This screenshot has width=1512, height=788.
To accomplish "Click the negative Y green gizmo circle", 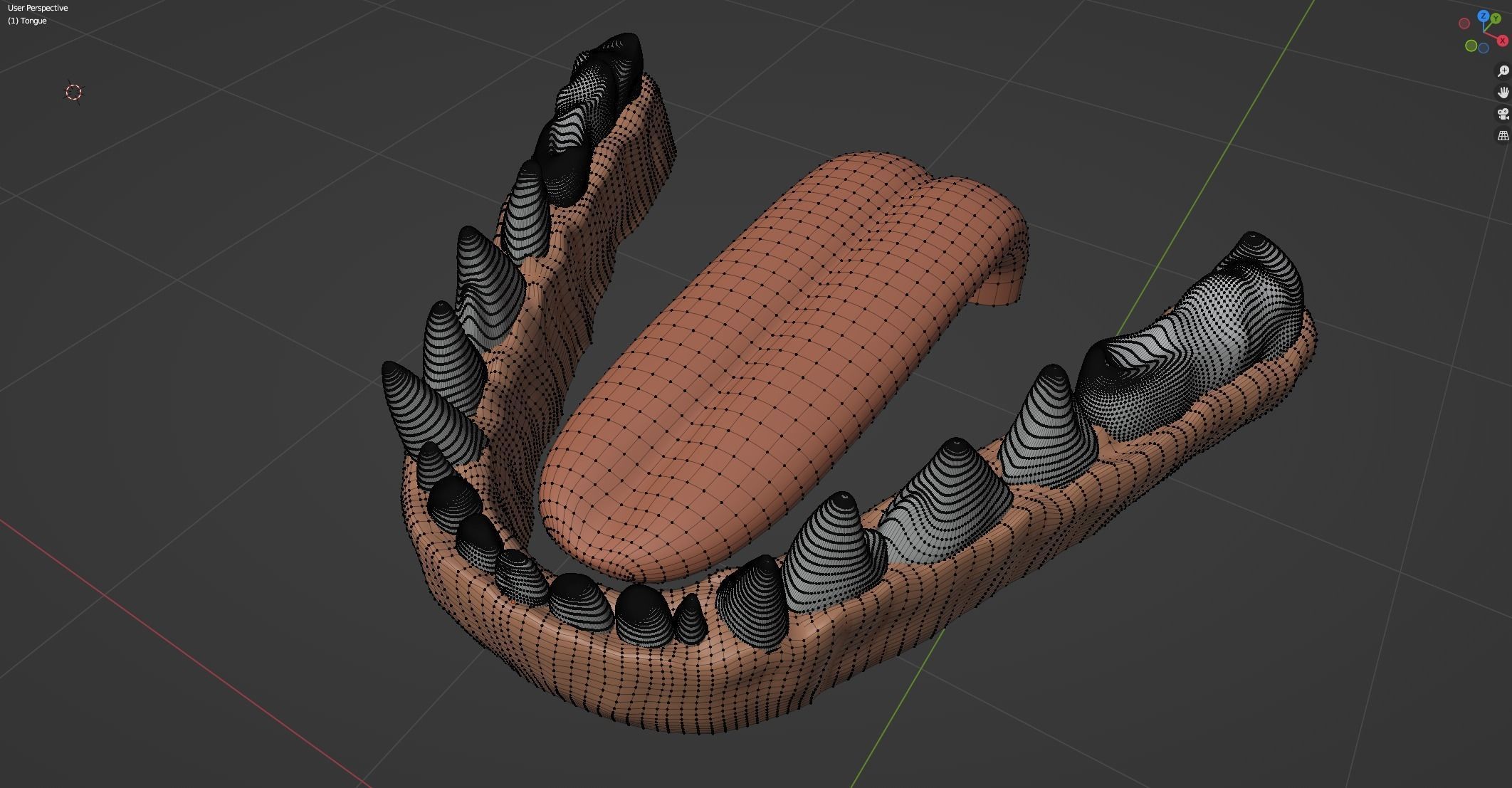I will click(x=1471, y=46).
